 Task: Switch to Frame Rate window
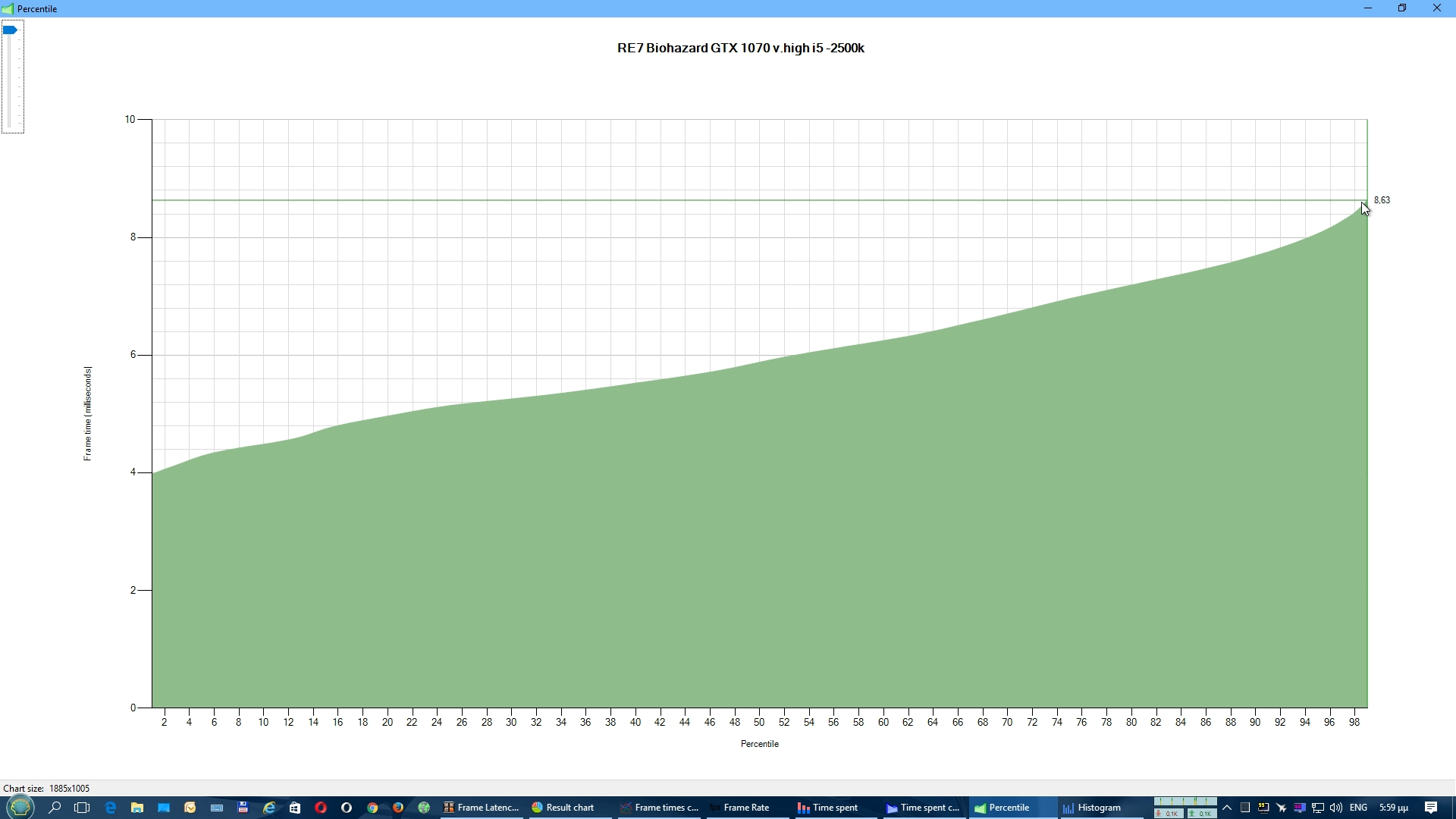click(x=748, y=808)
